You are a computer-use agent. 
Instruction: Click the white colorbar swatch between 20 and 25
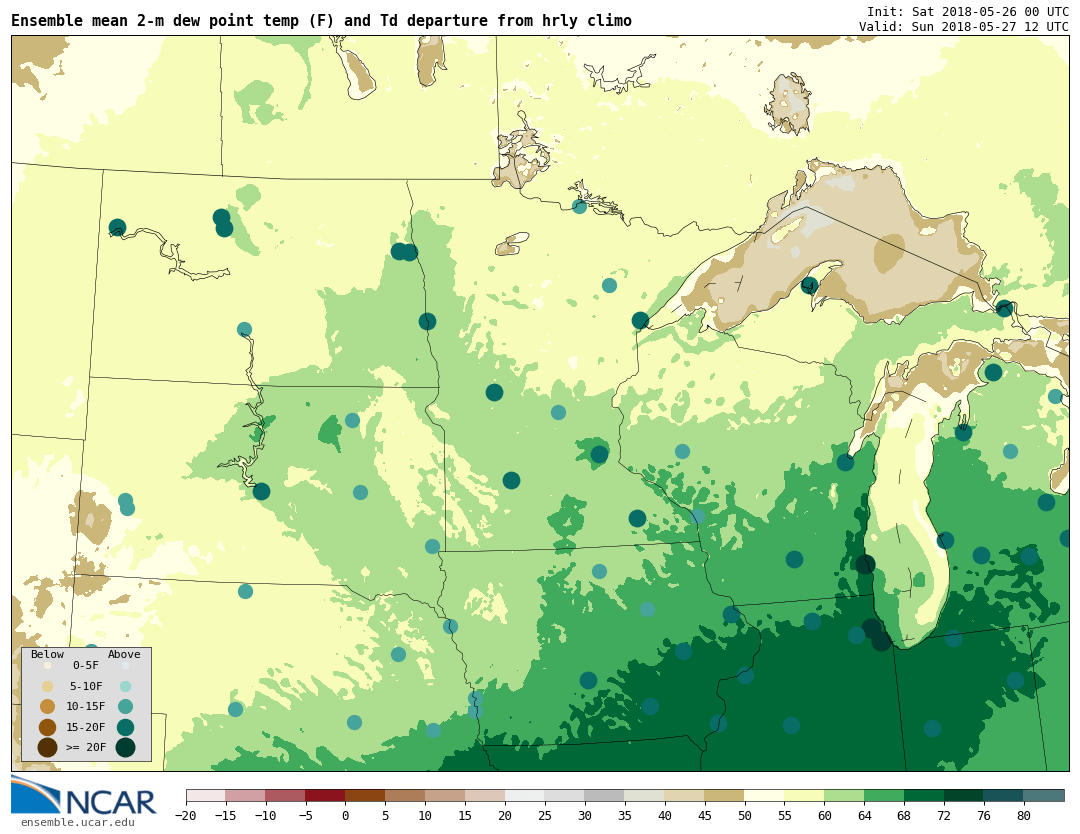(x=526, y=795)
